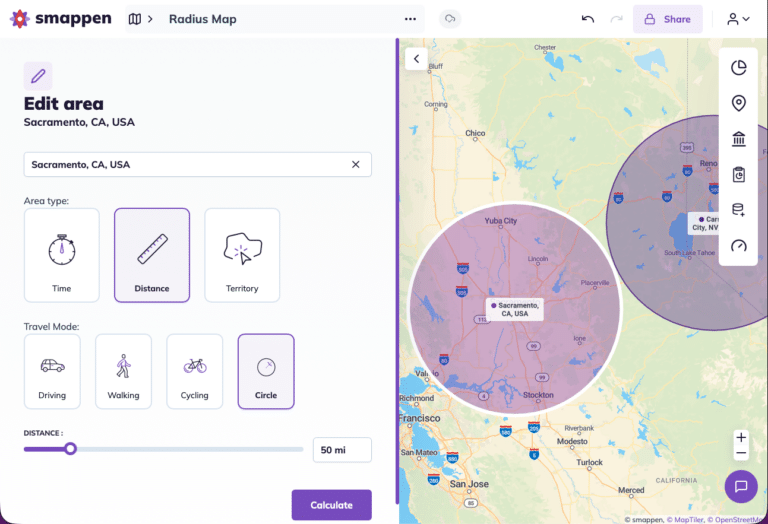Open the speedometer gauge tool
This screenshot has height=524, width=768.
point(739,245)
